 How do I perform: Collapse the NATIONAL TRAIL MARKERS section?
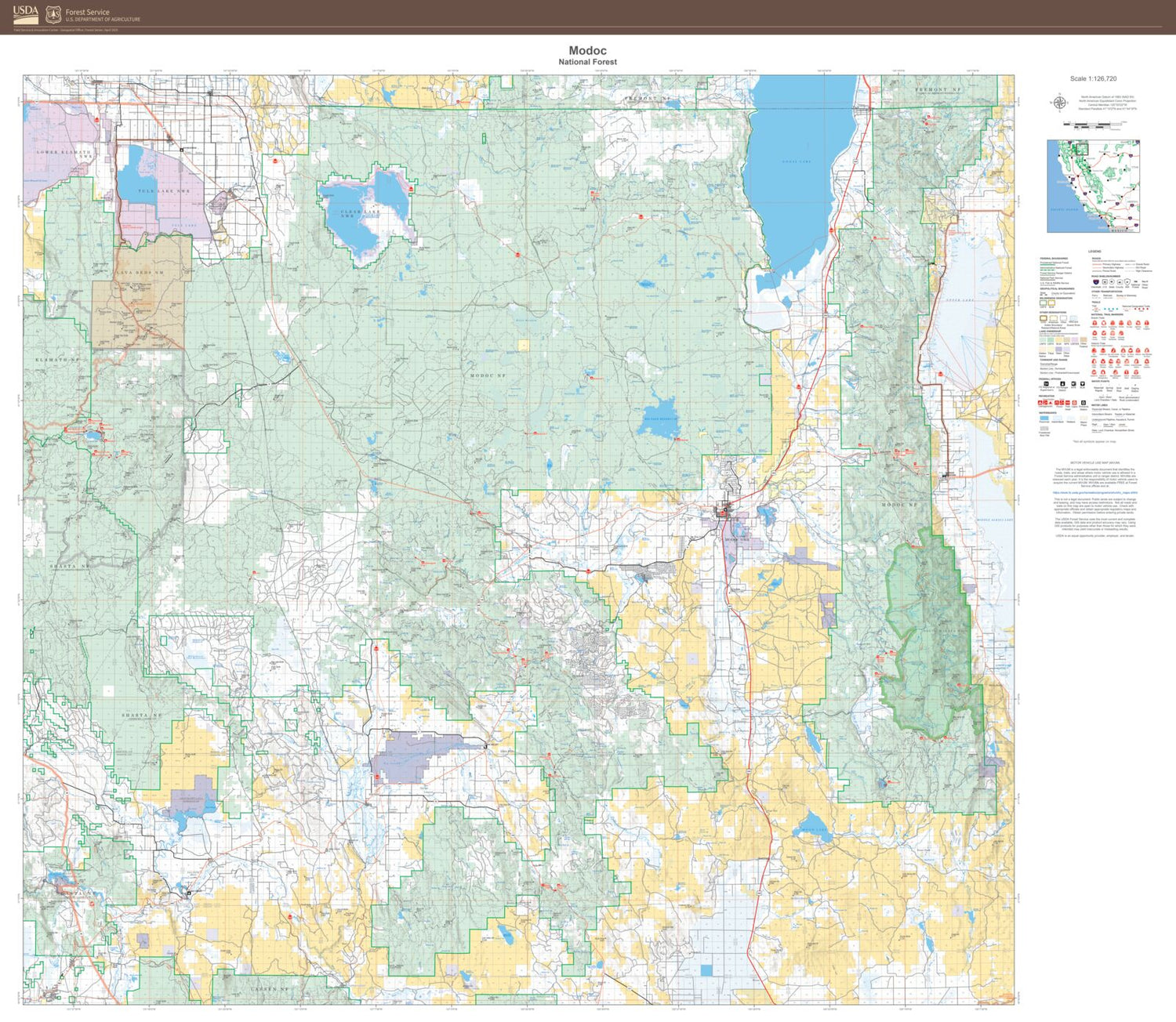(x=1107, y=314)
